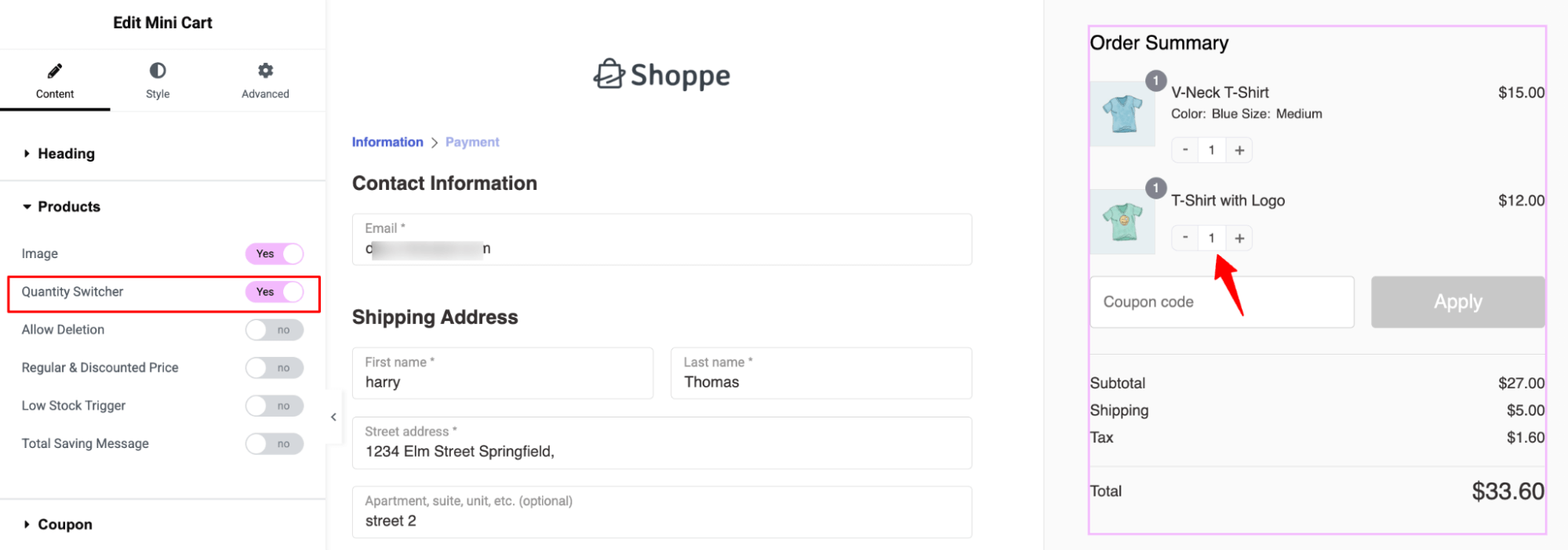Disable the Quantity Switcher toggle
This screenshot has width=1568, height=550.
[x=275, y=292]
